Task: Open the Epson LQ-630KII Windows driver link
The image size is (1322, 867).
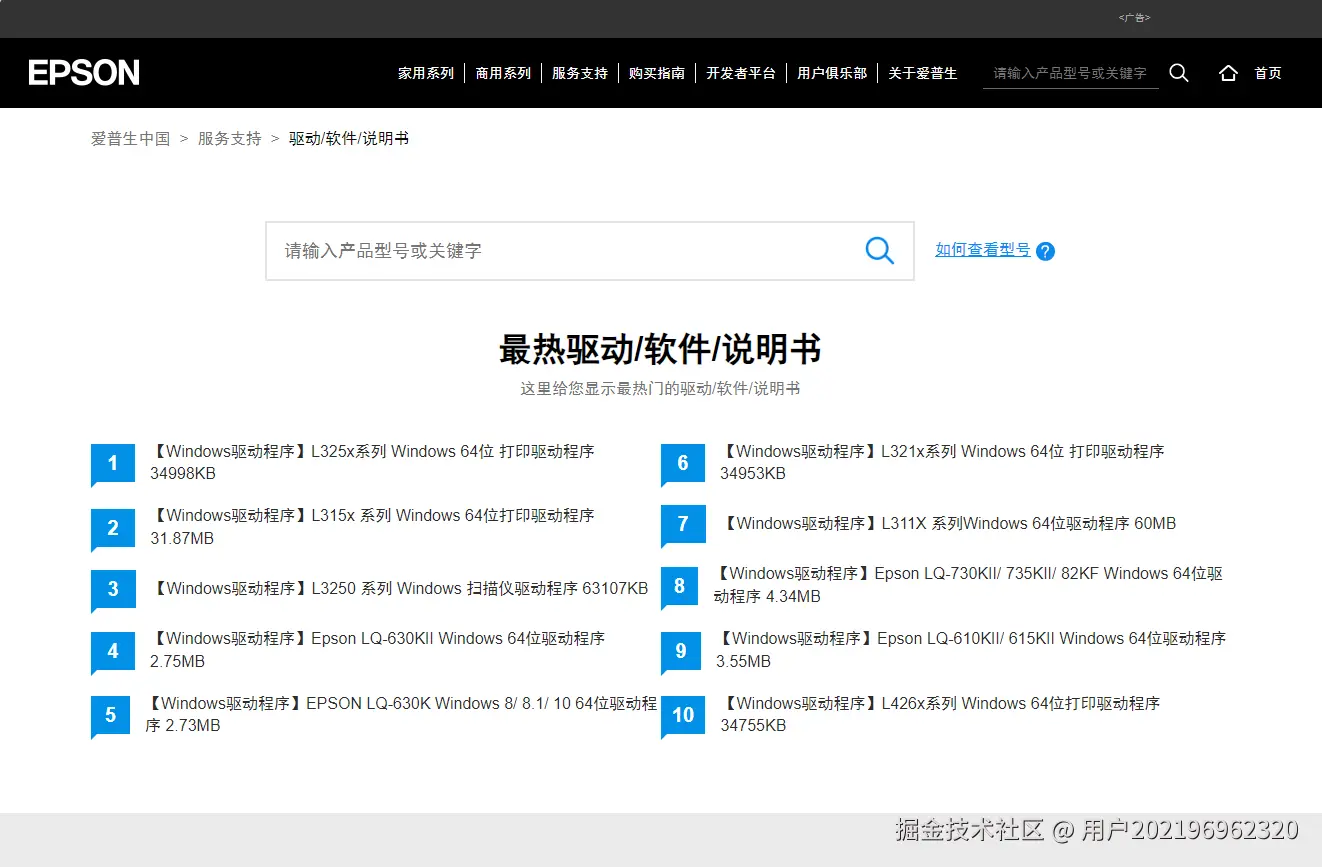Action: click(377, 638)
